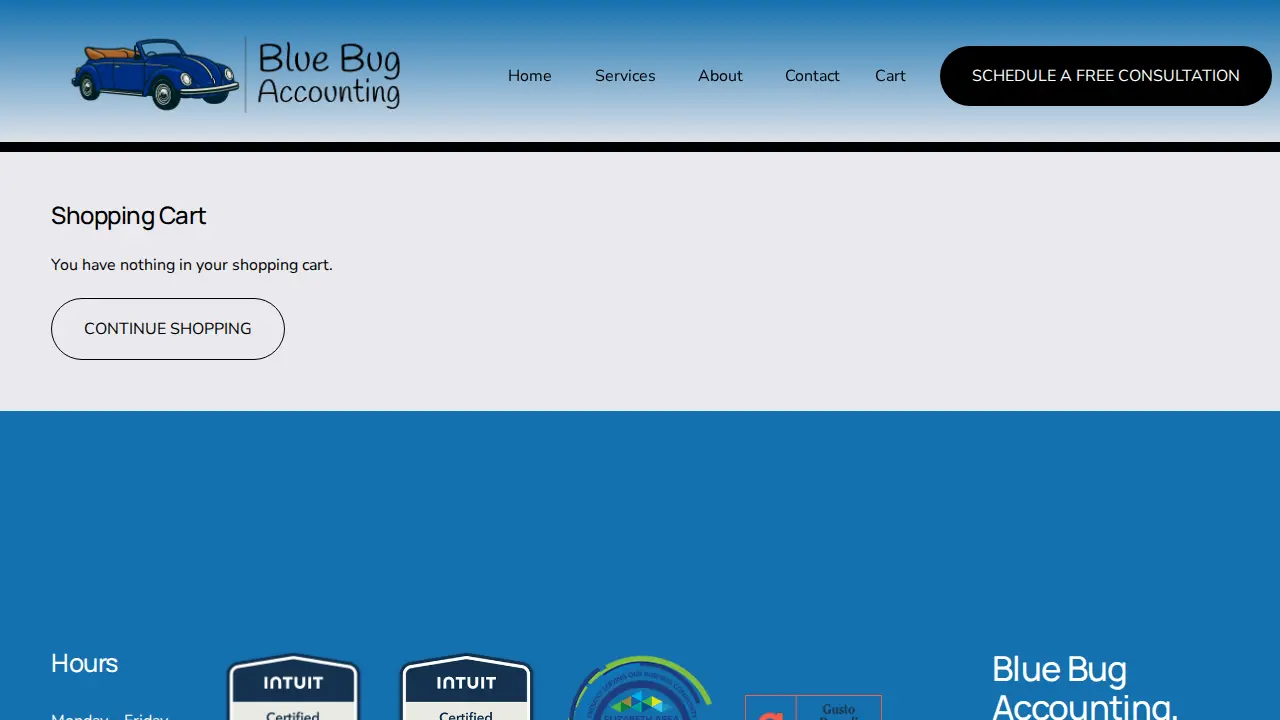Click the first Intuit Certified badge
Screen dimensions: 1280x720
pos(293,687)
